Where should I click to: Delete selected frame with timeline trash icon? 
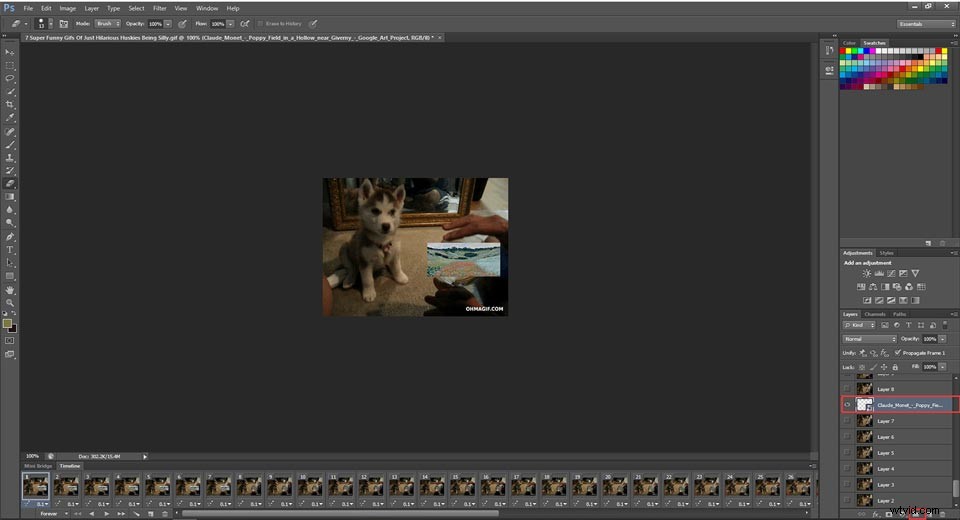pyautogui.click(x=165, y=514)
